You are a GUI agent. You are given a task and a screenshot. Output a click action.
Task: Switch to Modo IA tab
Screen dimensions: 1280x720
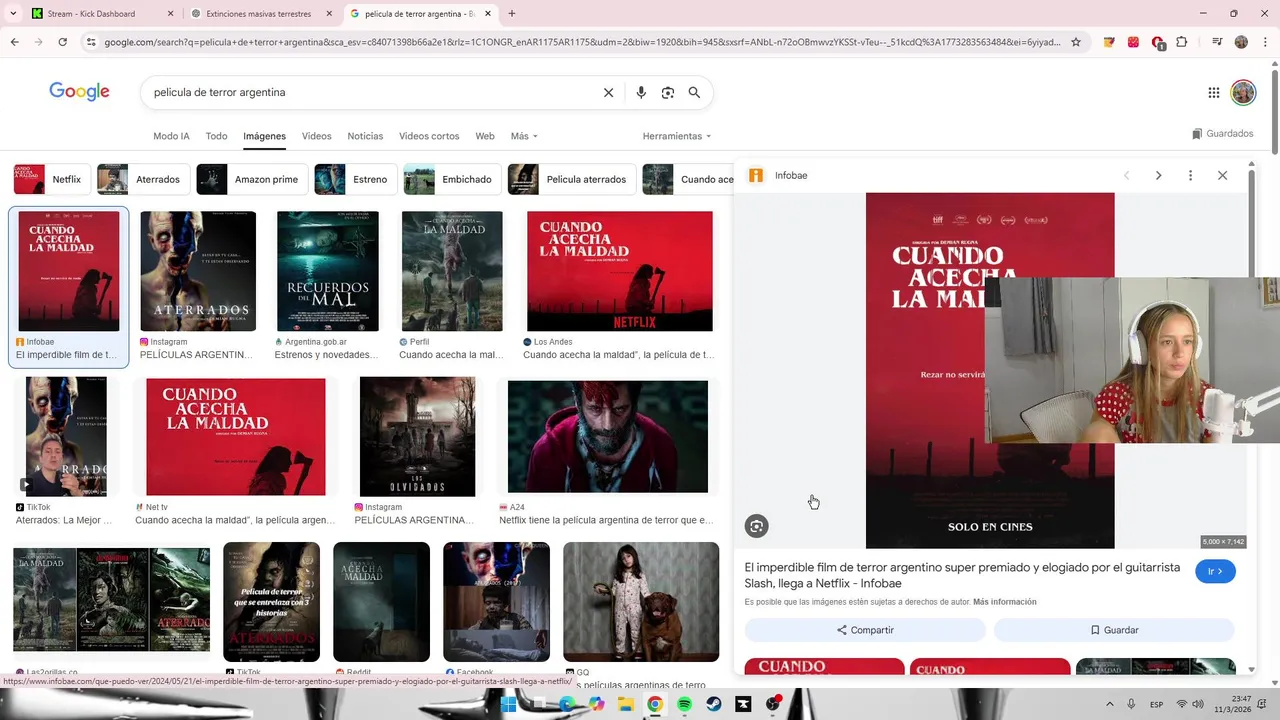click(x=171, y=136)
